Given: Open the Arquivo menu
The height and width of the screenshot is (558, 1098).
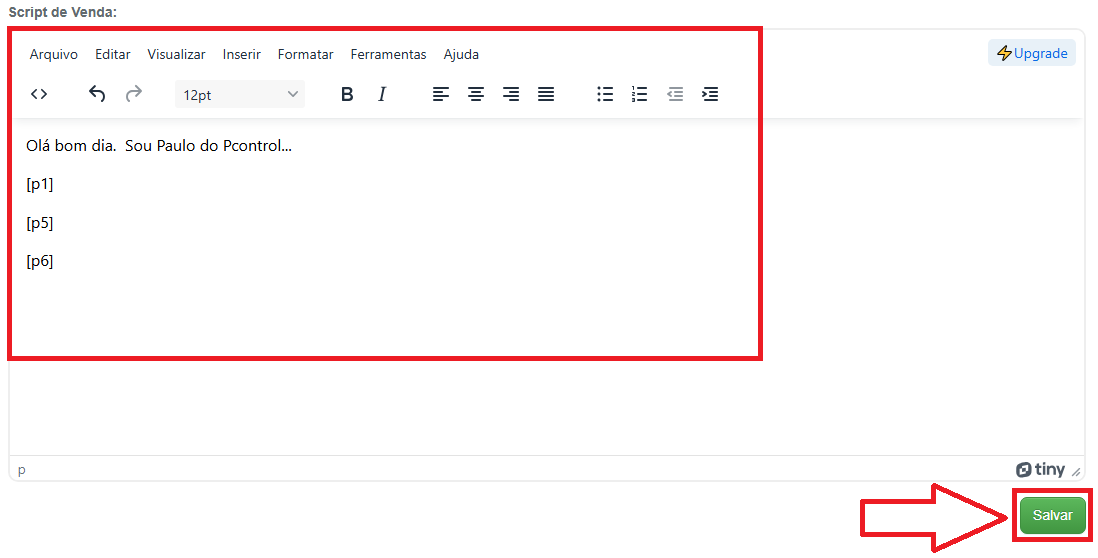Looking at the screenshot, I should pos(54,54).
